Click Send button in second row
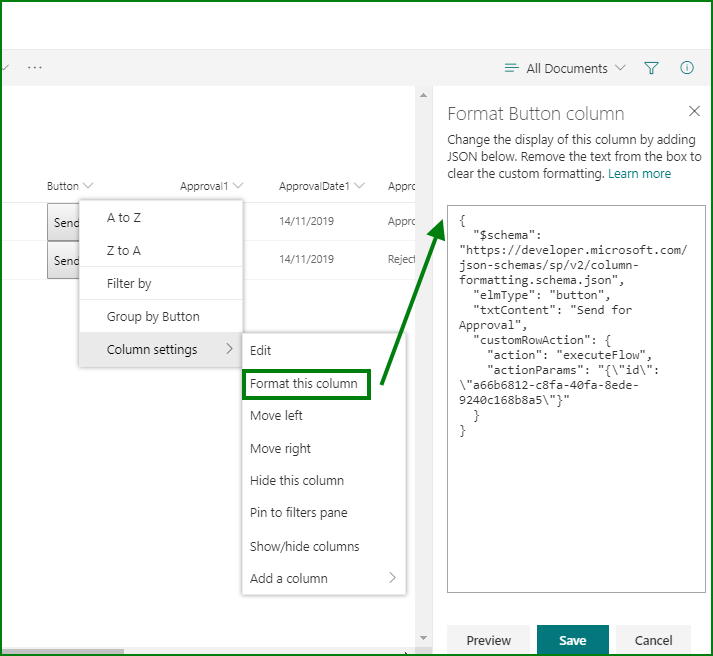 [64, 260]
